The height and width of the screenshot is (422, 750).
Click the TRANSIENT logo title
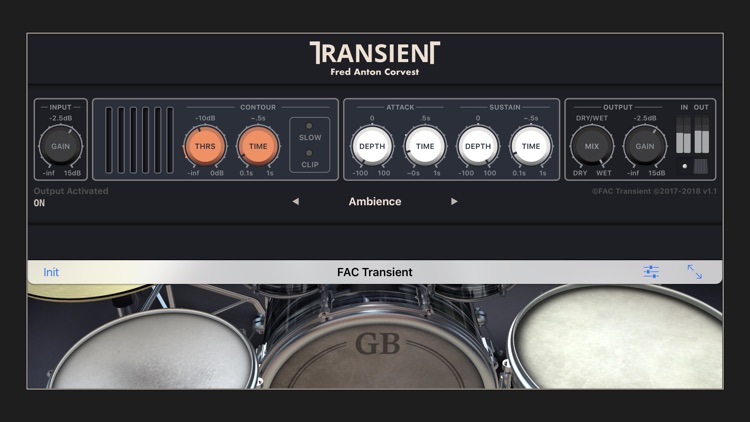375,52
